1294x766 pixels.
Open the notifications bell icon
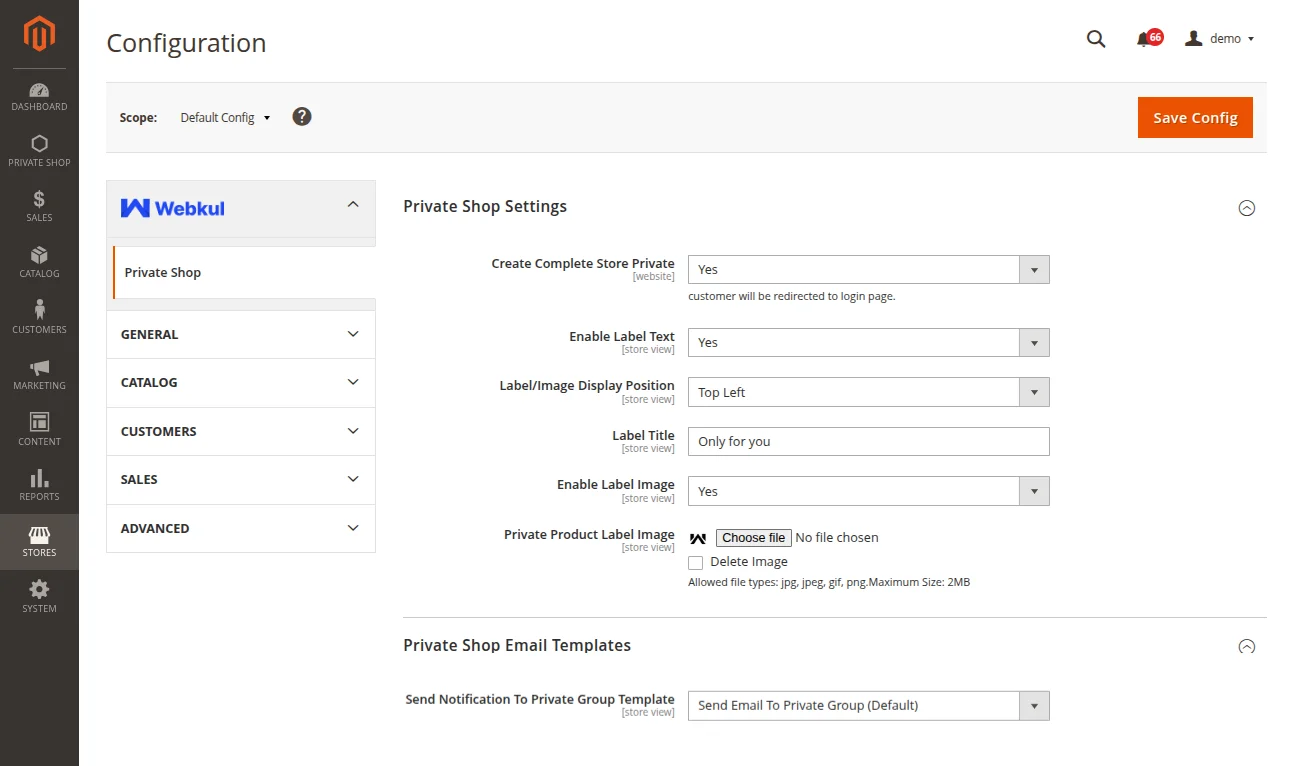click(1143, 39)
